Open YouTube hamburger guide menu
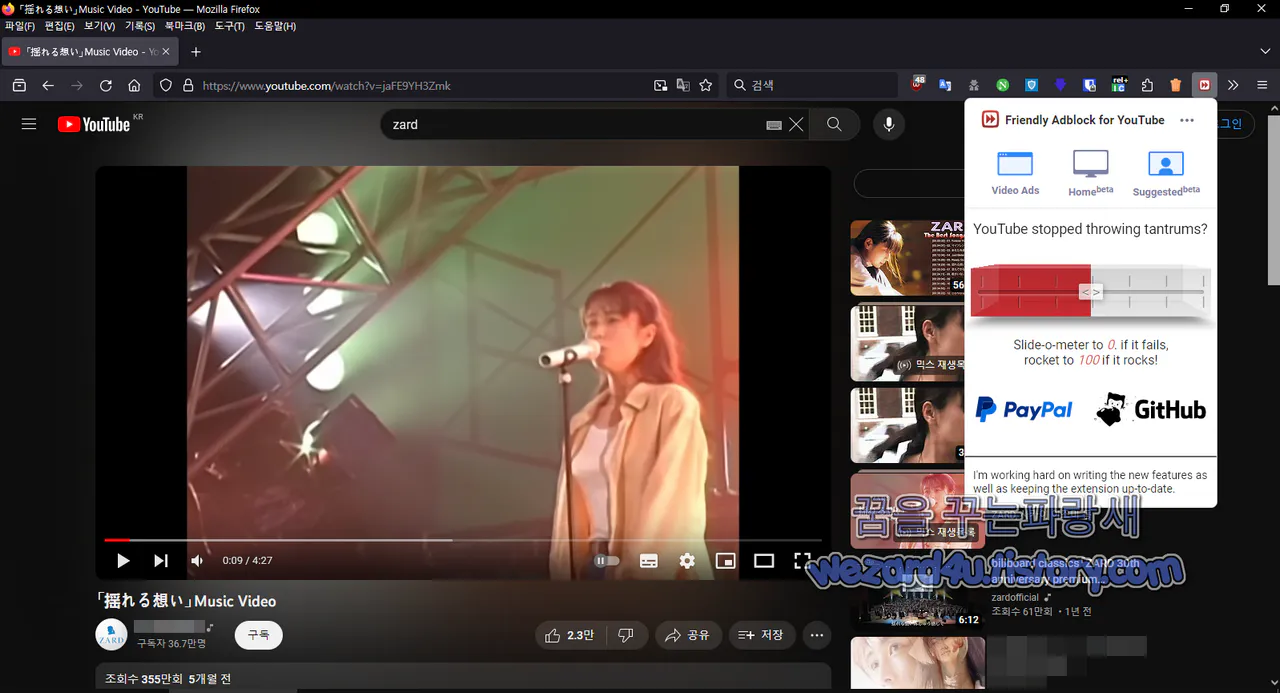 click(29, 124)
